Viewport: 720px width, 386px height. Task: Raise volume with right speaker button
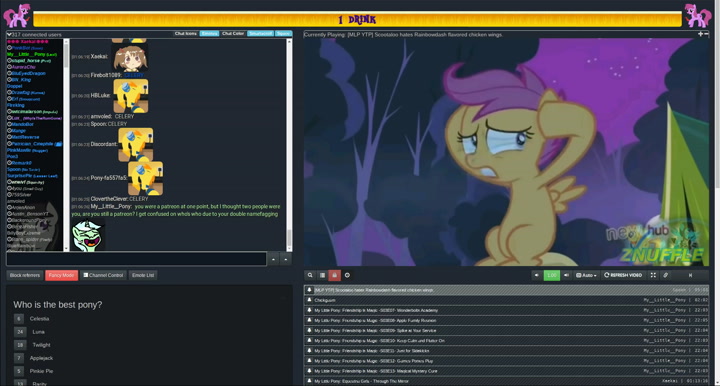[x=566, y=275]
